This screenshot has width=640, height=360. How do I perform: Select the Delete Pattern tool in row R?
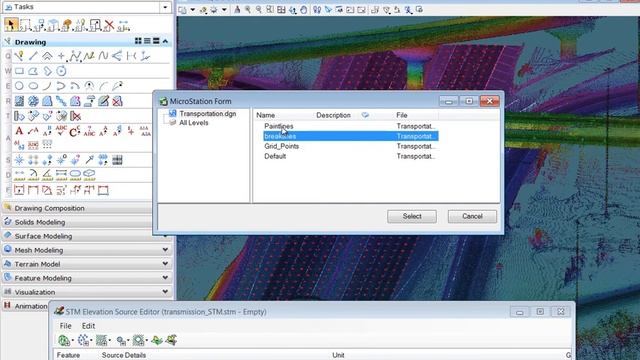tap(118, 101)
